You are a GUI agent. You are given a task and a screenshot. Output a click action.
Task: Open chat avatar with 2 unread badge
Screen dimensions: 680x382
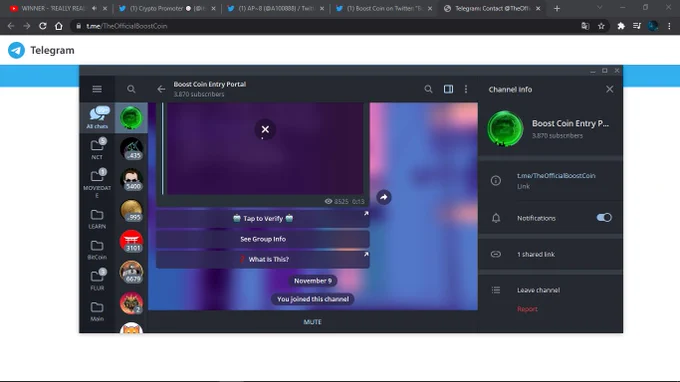[x=131, y=303]
